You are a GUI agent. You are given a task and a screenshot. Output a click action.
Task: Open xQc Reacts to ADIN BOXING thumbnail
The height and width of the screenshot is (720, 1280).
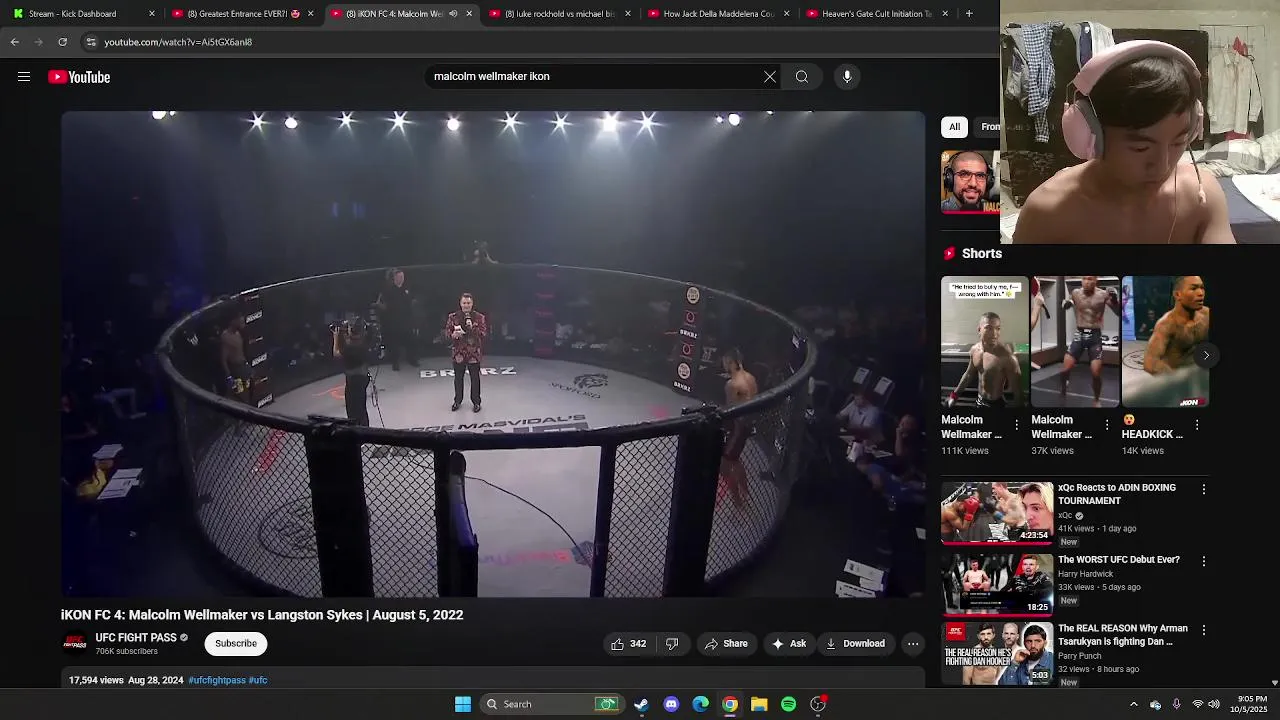point(996,513)
